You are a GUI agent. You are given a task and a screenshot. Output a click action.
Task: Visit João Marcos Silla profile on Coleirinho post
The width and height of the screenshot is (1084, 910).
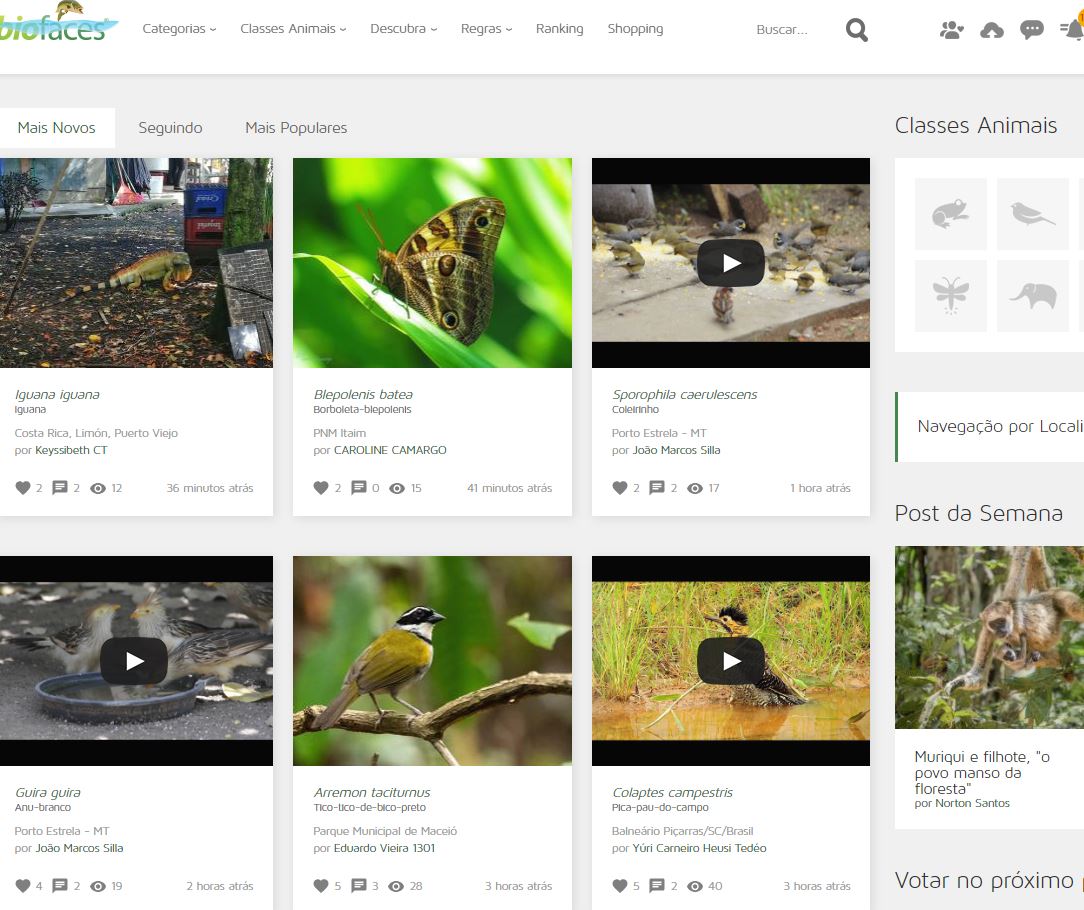[676, 450]
